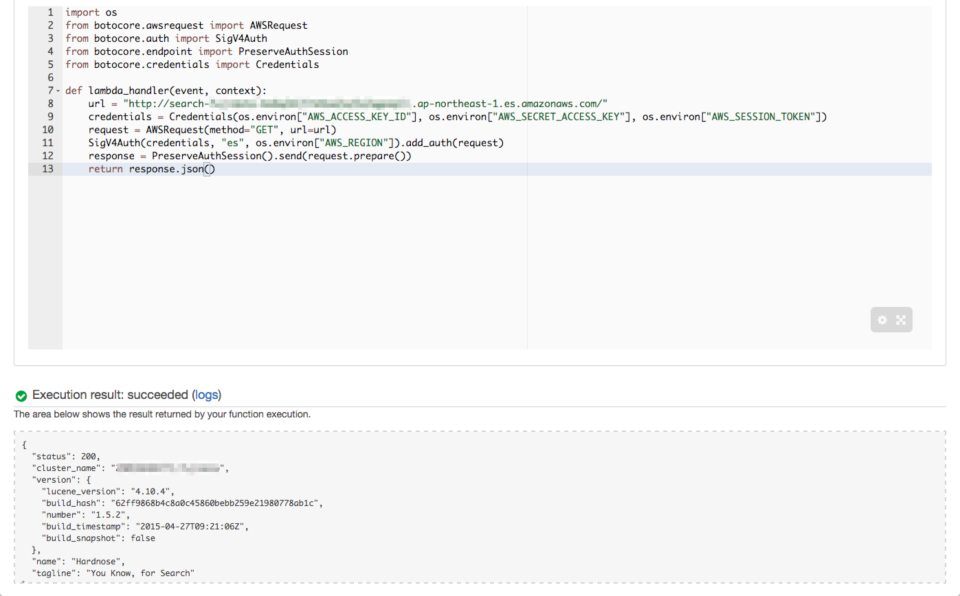Click the AWSRequest method GET line
Viewport: 960px width, 596px height.
click(x=212, y=130)
